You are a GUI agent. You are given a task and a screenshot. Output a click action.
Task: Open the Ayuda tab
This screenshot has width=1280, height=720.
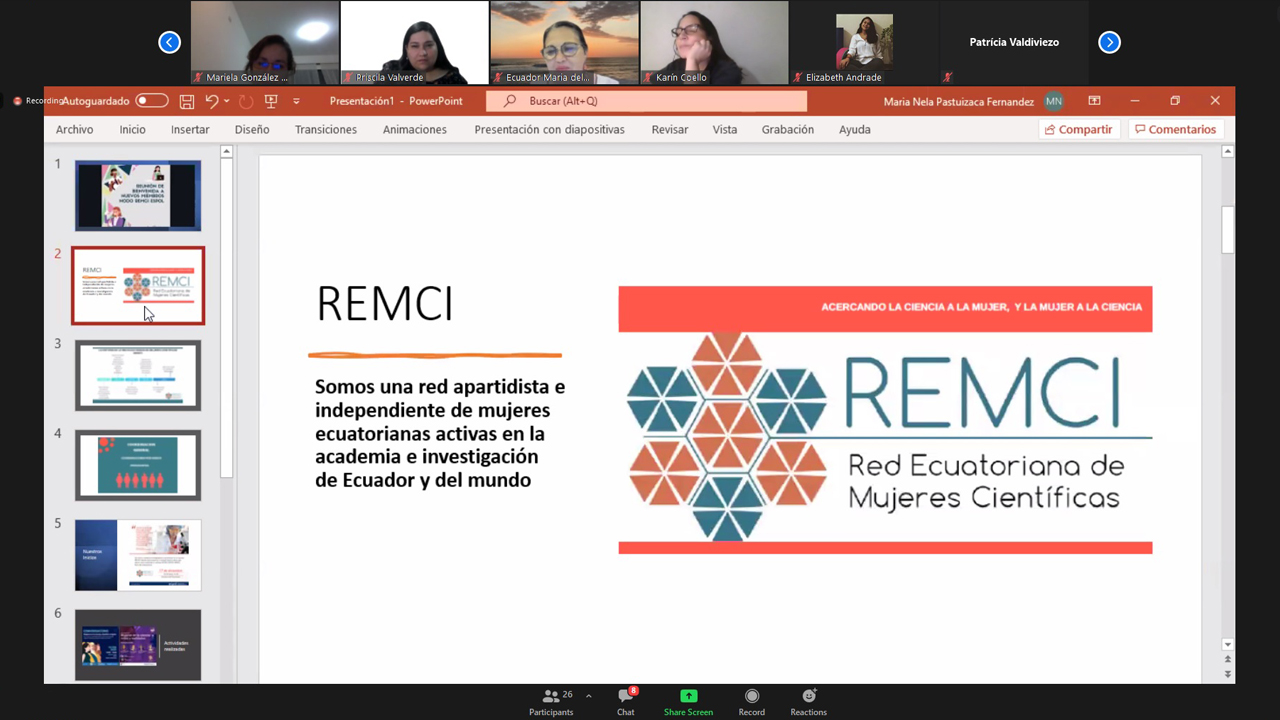855,129
